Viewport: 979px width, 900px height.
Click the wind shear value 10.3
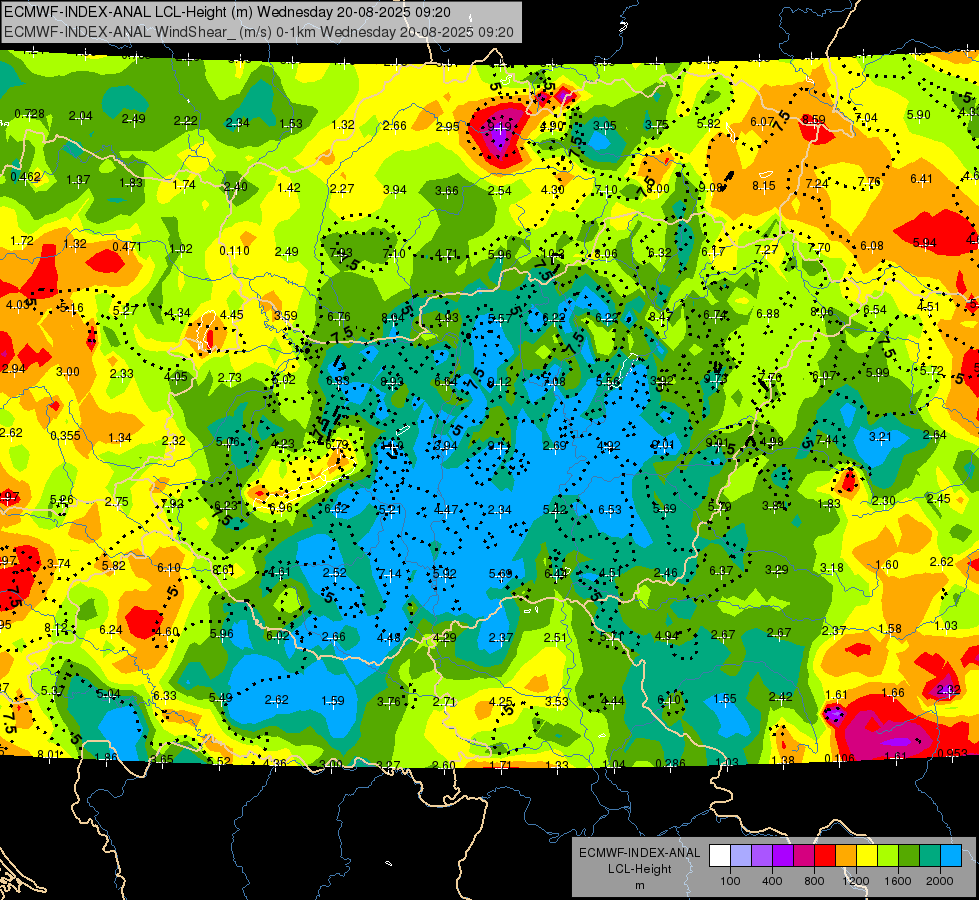(x=553, y=254)
